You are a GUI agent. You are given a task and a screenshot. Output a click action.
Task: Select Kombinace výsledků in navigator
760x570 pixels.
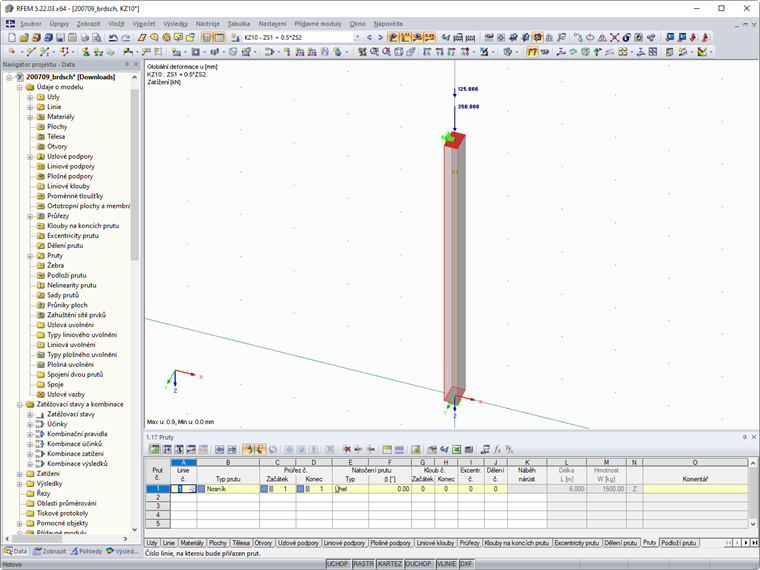click(77, 464)
